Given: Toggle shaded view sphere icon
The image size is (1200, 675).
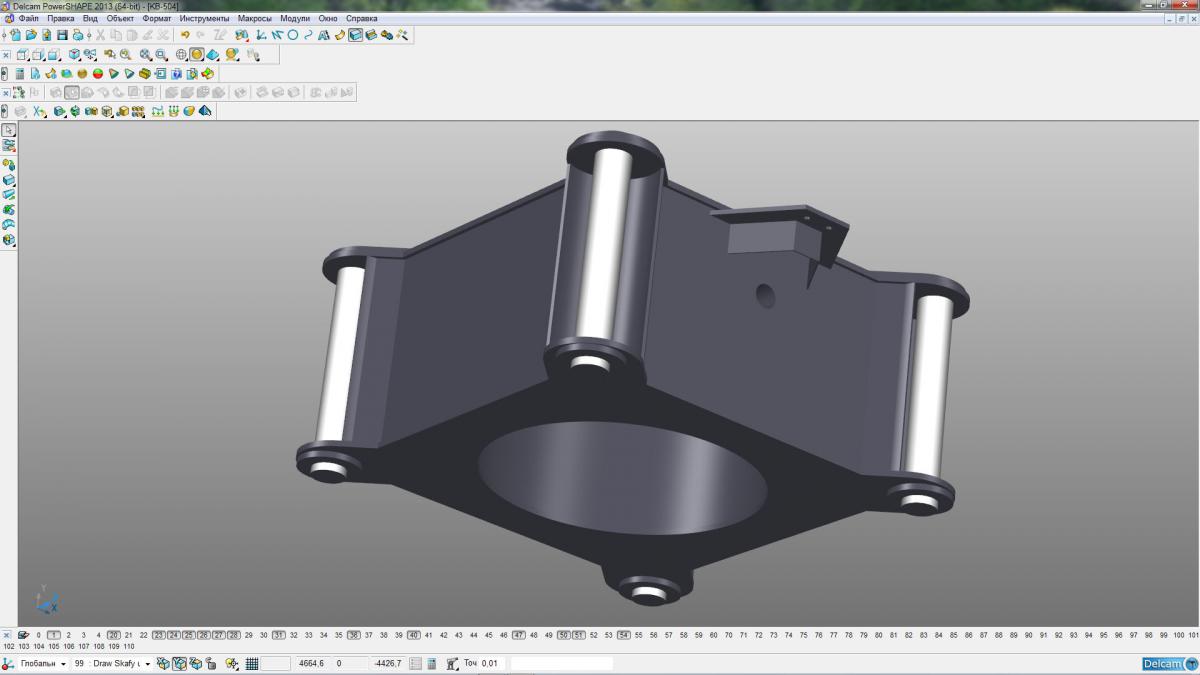Looking at the screenshot, I should (x=197, y=55).
